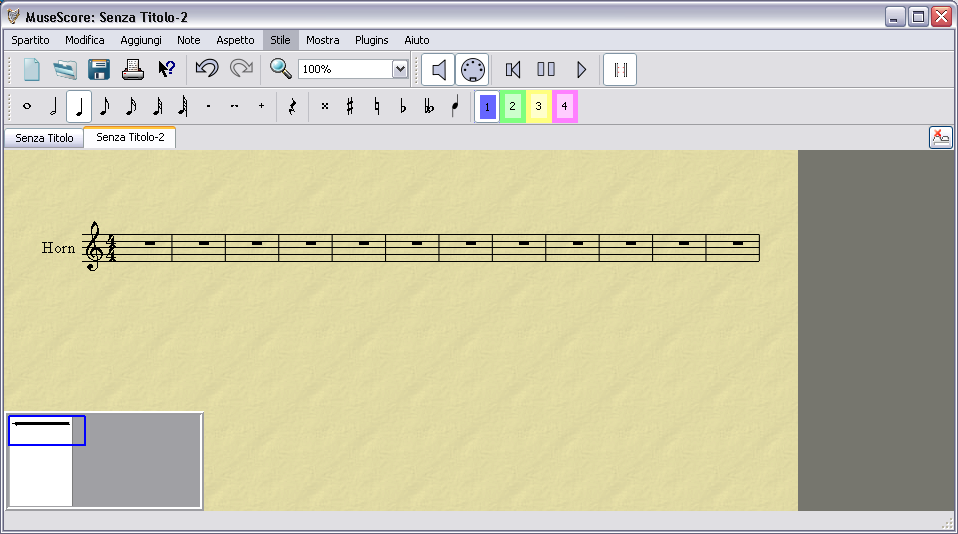Select eighth note duration
This screenshot has width=958, height=534.
pyautogui.click(x=104, y=106)
